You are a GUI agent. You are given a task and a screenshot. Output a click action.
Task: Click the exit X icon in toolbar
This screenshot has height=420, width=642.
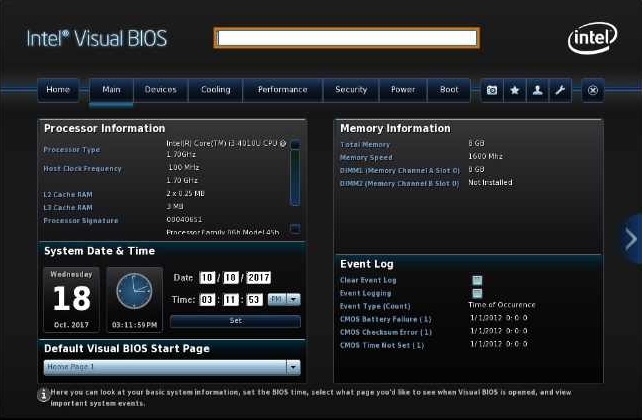pyautogui.click(x=593, y=90)
